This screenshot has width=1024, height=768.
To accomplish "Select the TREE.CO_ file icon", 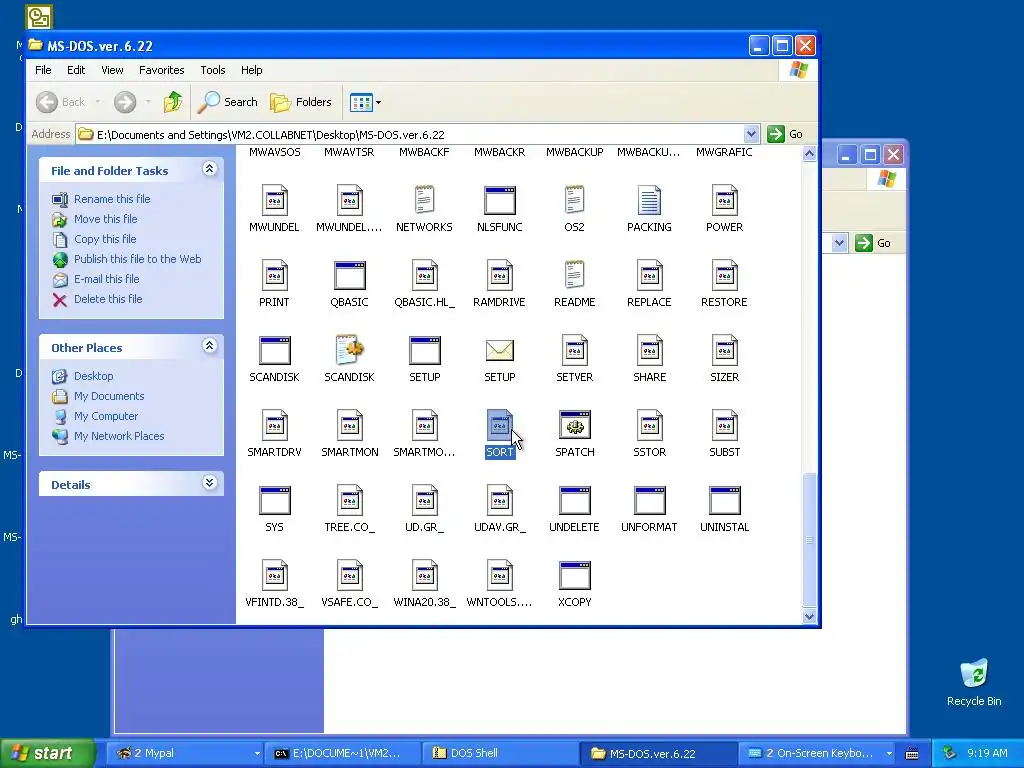I will [349, 501].
